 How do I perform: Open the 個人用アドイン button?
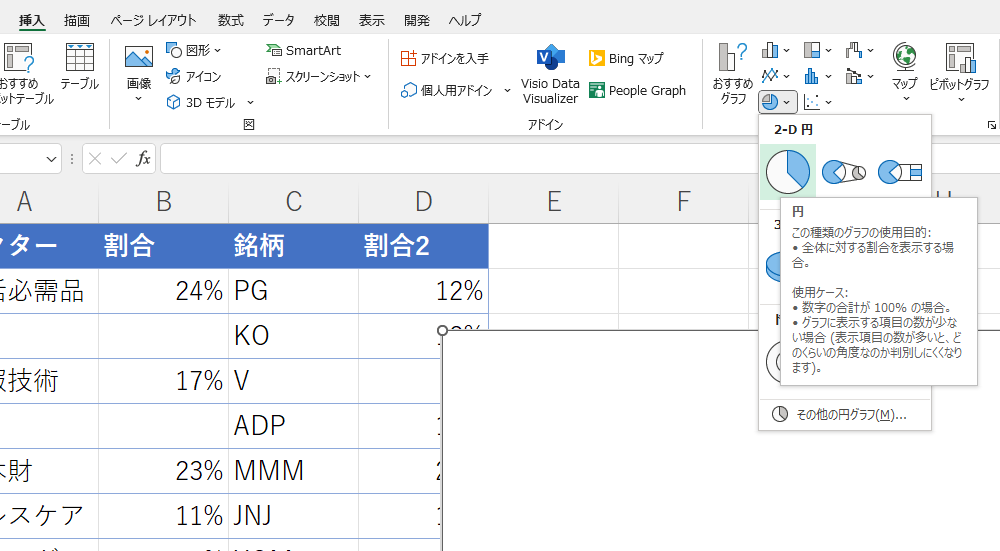pyautogui.click(x=446, y=91)
